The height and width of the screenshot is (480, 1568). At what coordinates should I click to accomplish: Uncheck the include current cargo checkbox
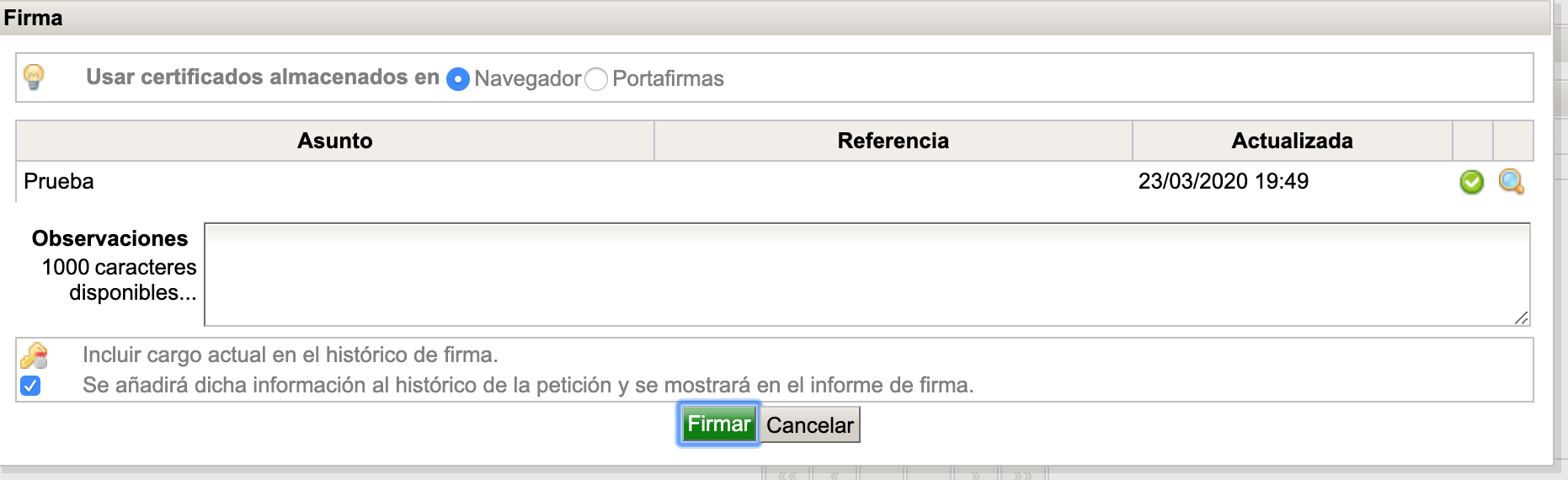click(30, 386)
